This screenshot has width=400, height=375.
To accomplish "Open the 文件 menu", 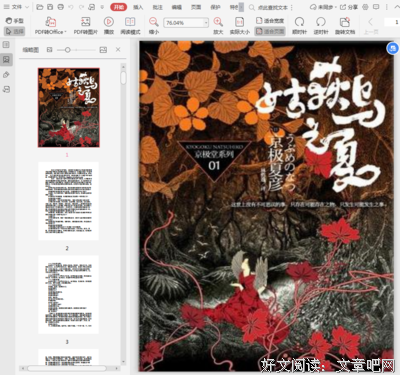I will pos(17,7).
